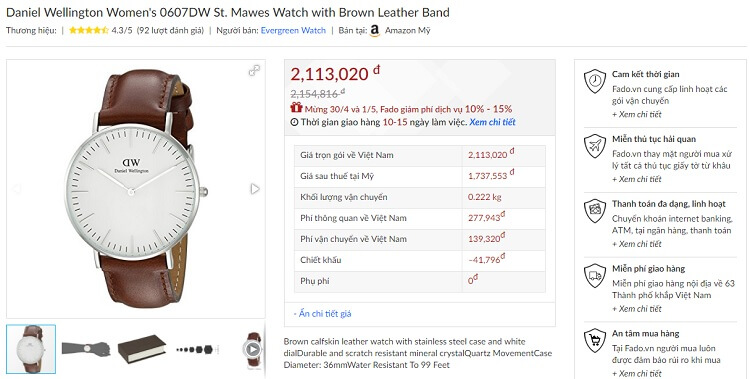This screenshot has width=750, height=379.
Task: Collapse price details via Ẩn chi tiết giá
Action: (322, 314)
